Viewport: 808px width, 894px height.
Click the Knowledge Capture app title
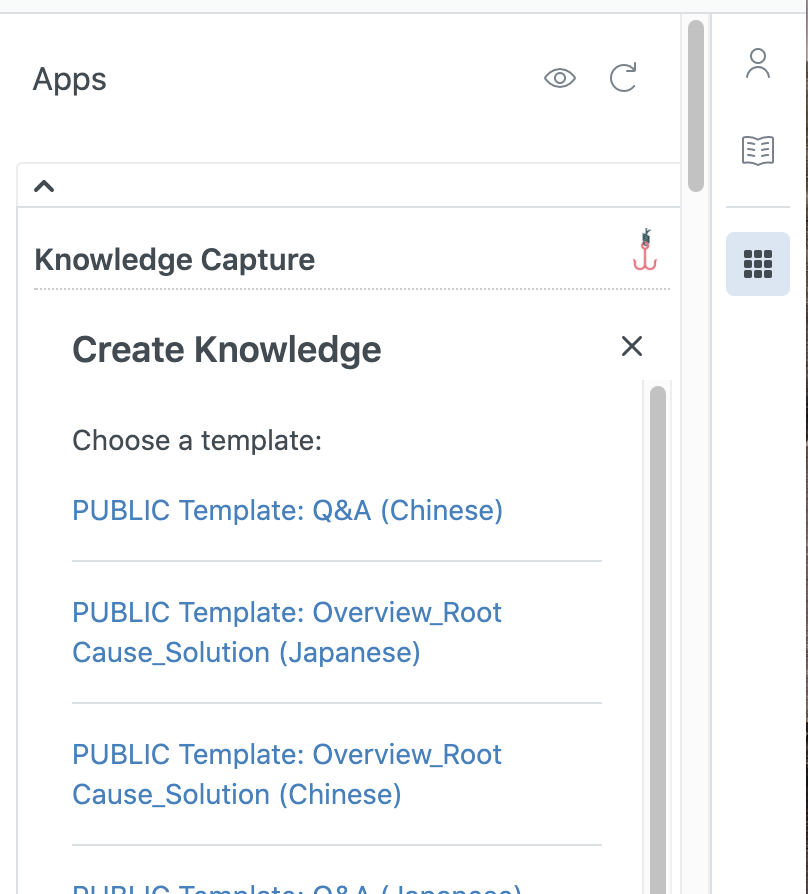175,260
